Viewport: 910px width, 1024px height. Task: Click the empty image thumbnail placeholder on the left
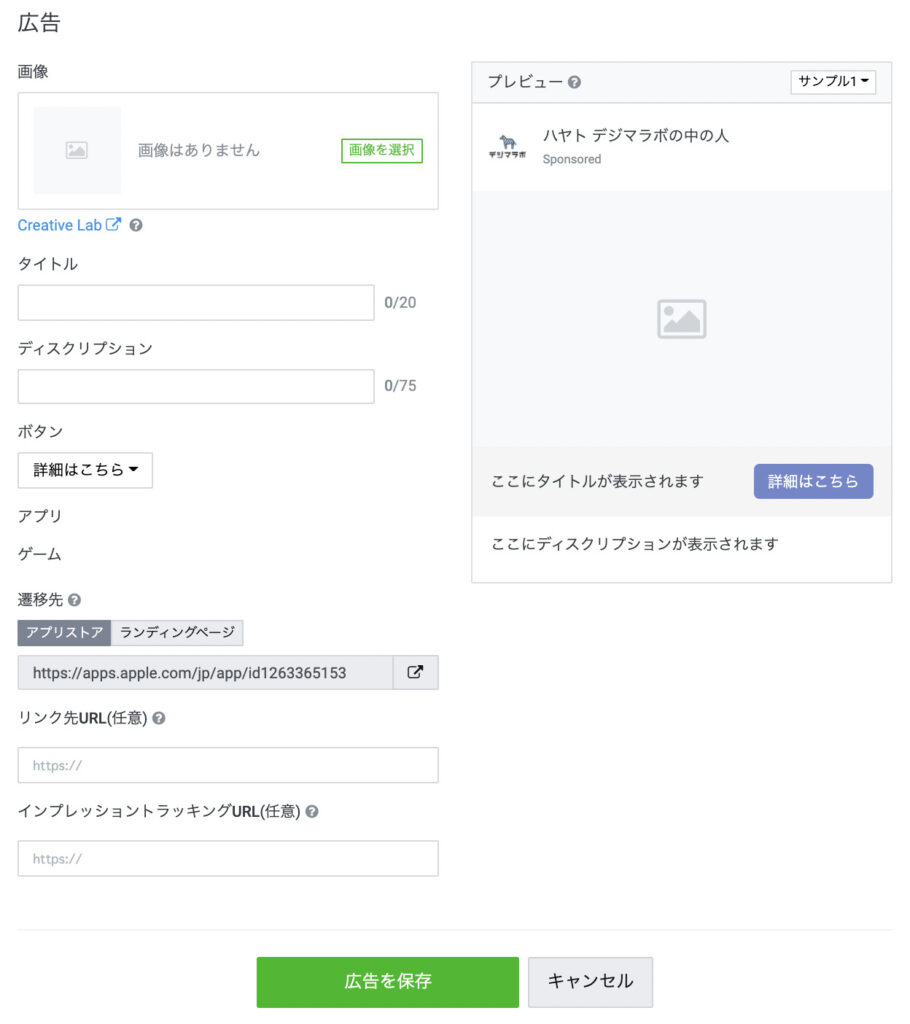77,151
